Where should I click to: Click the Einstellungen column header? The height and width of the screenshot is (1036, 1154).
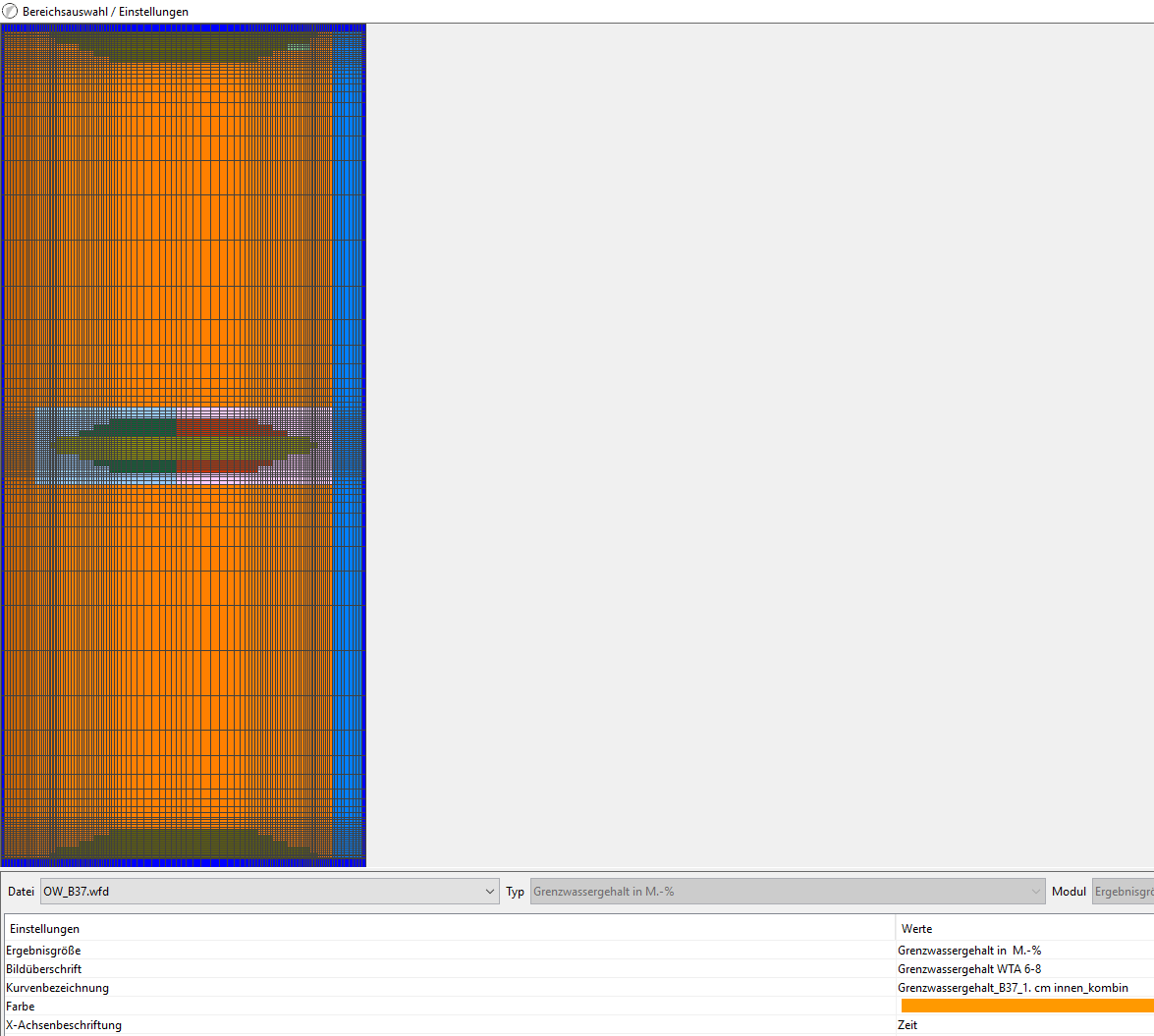pos(44,929)
